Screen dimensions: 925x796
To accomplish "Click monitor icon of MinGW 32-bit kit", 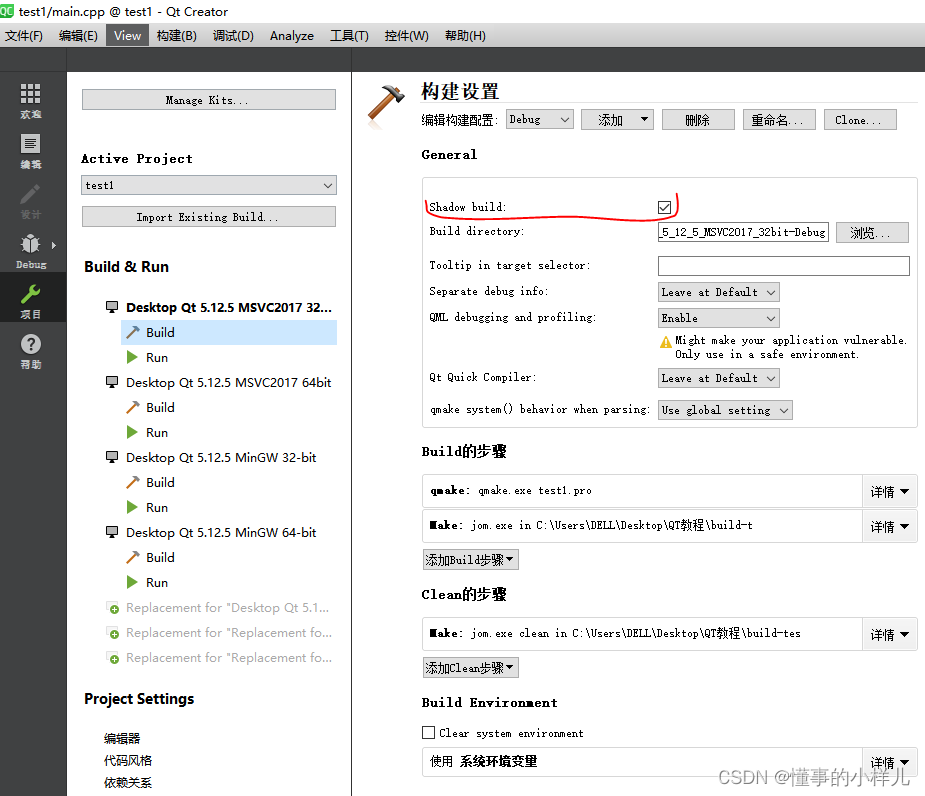I will 111,457.
